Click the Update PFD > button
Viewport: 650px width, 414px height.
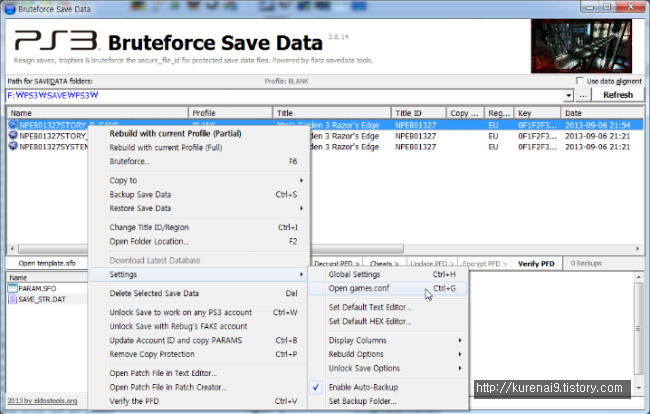click(432, 264)
